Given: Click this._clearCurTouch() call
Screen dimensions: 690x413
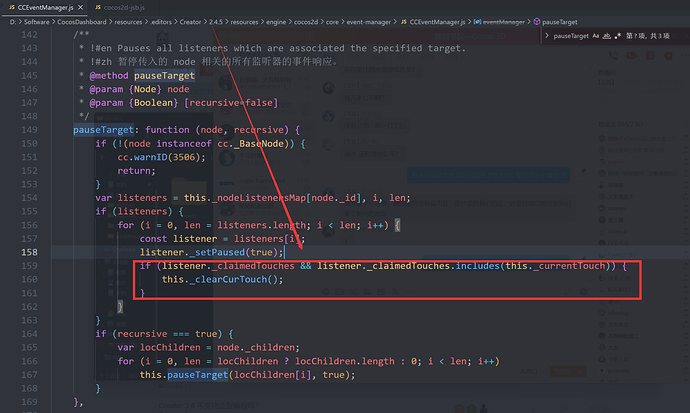Looking at the screenshot, I should click(220, 279).
